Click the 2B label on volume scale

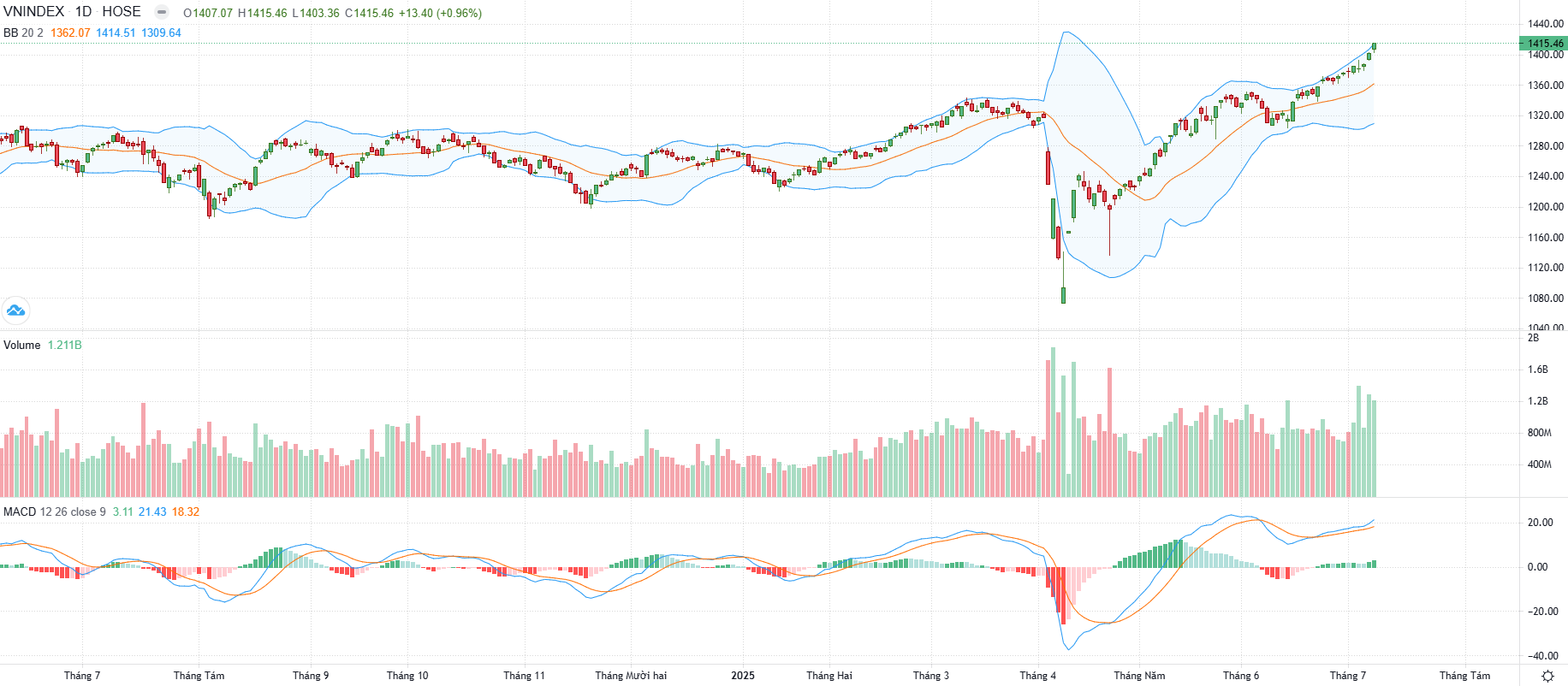tap(1533, 338)
